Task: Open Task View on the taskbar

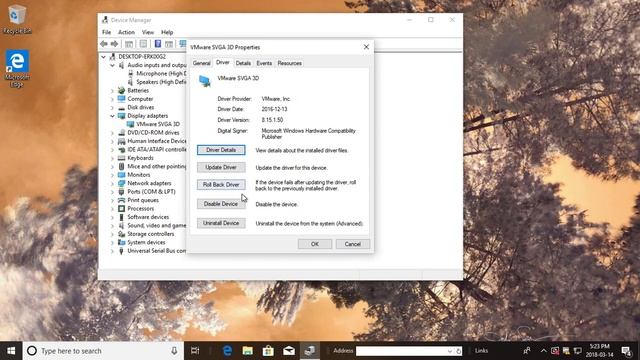Action: click(195, 351)
